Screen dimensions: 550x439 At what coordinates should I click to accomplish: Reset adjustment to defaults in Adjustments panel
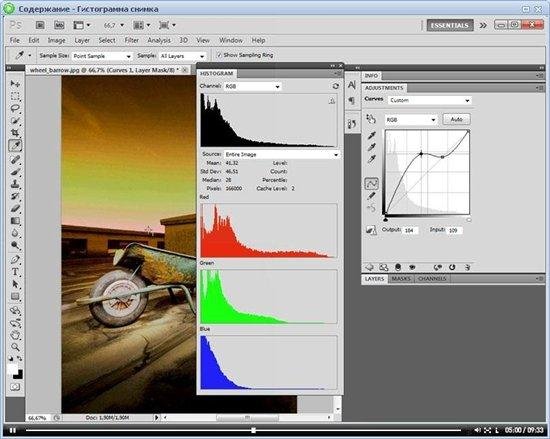tap(452, 268)
